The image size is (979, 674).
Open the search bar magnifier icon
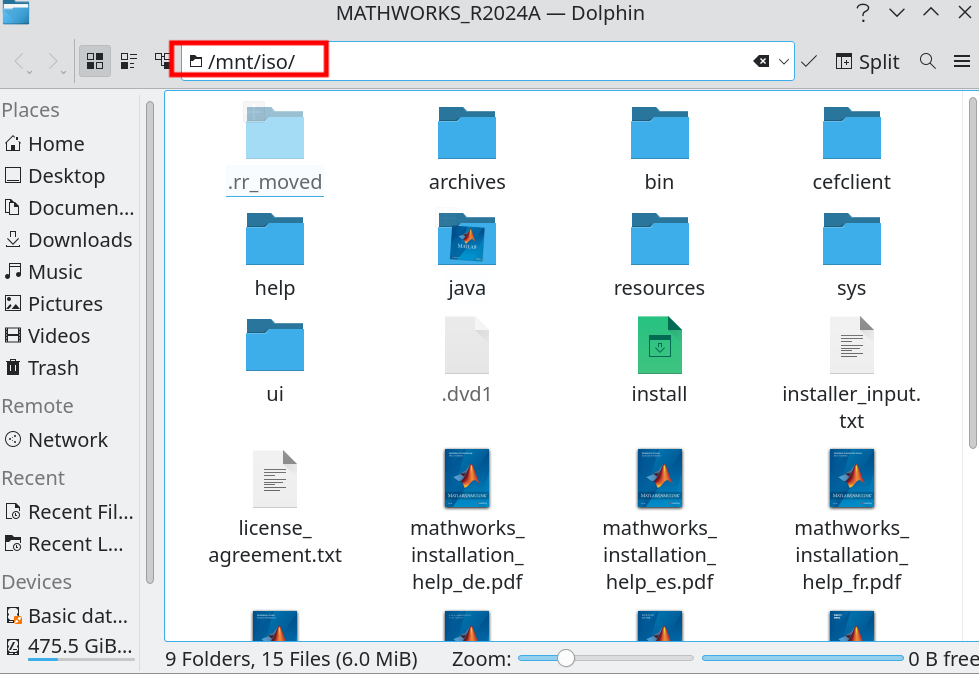point(928,61)
